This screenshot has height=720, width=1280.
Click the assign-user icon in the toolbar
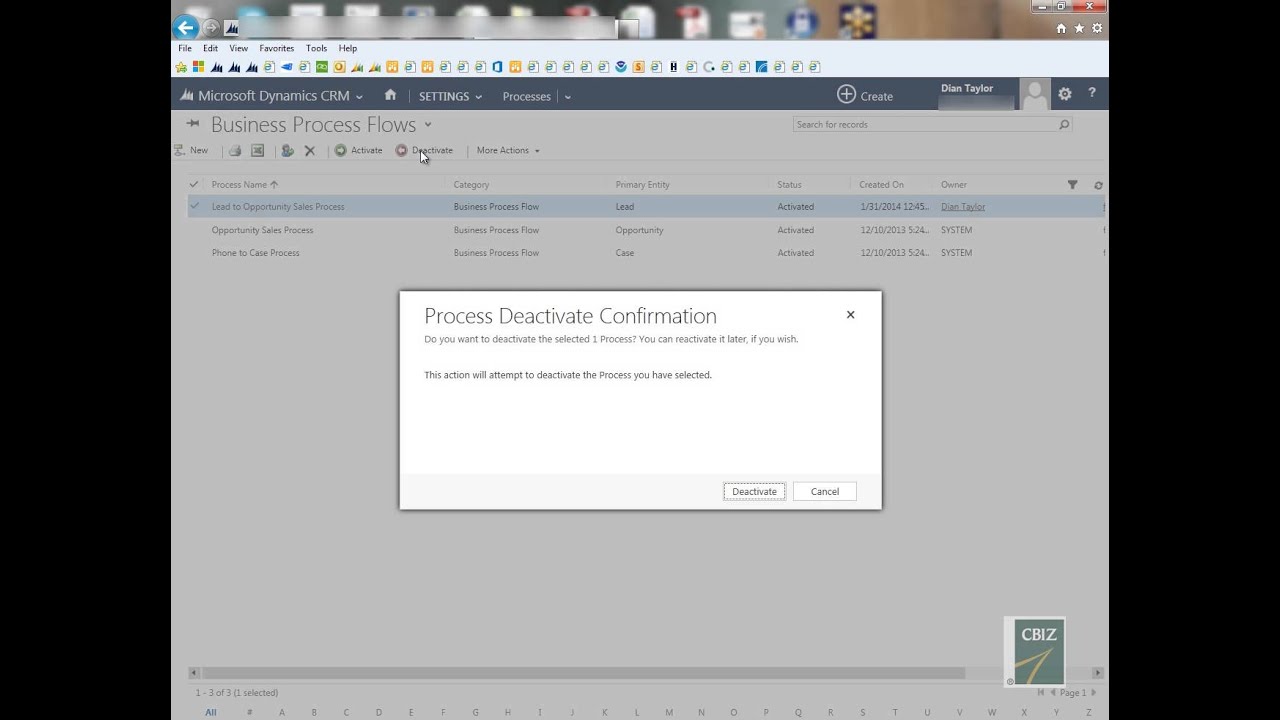pyautogui.click(x=287, y=150)
